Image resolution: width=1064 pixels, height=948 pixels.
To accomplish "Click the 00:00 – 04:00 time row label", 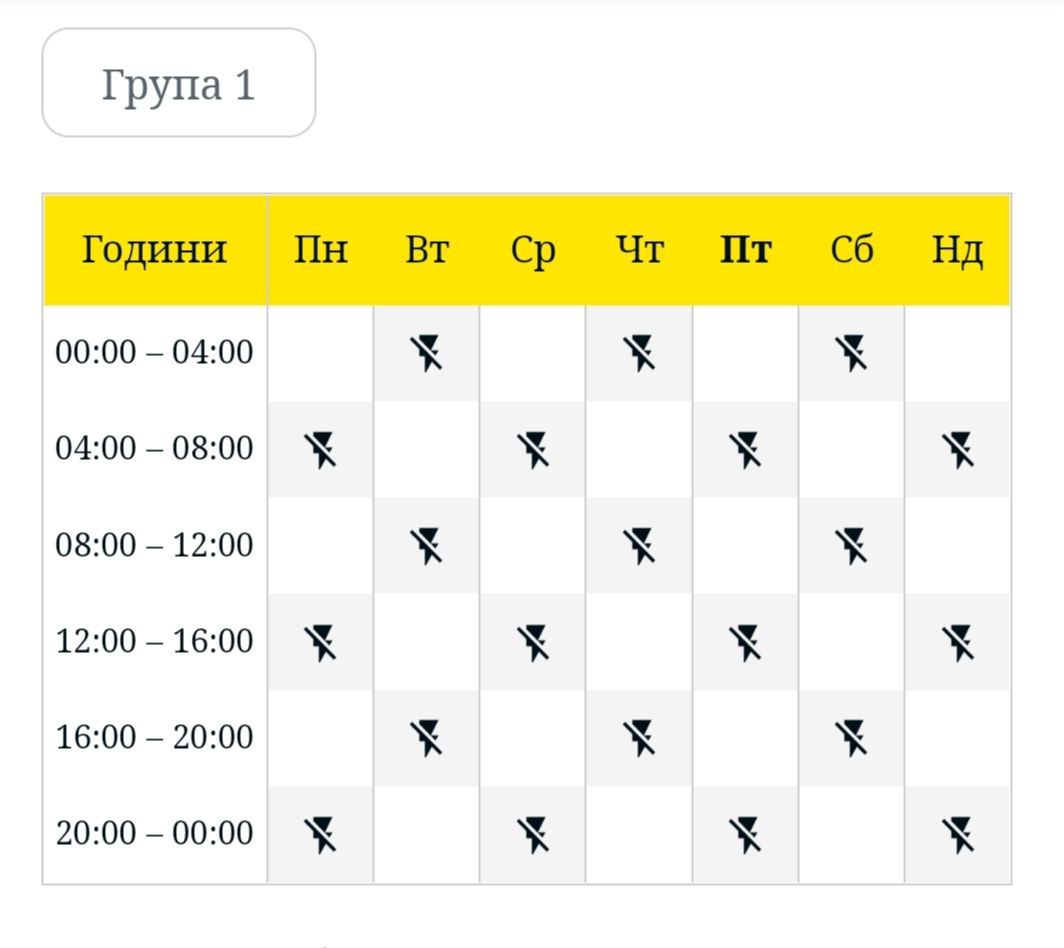I will (154, 353).
